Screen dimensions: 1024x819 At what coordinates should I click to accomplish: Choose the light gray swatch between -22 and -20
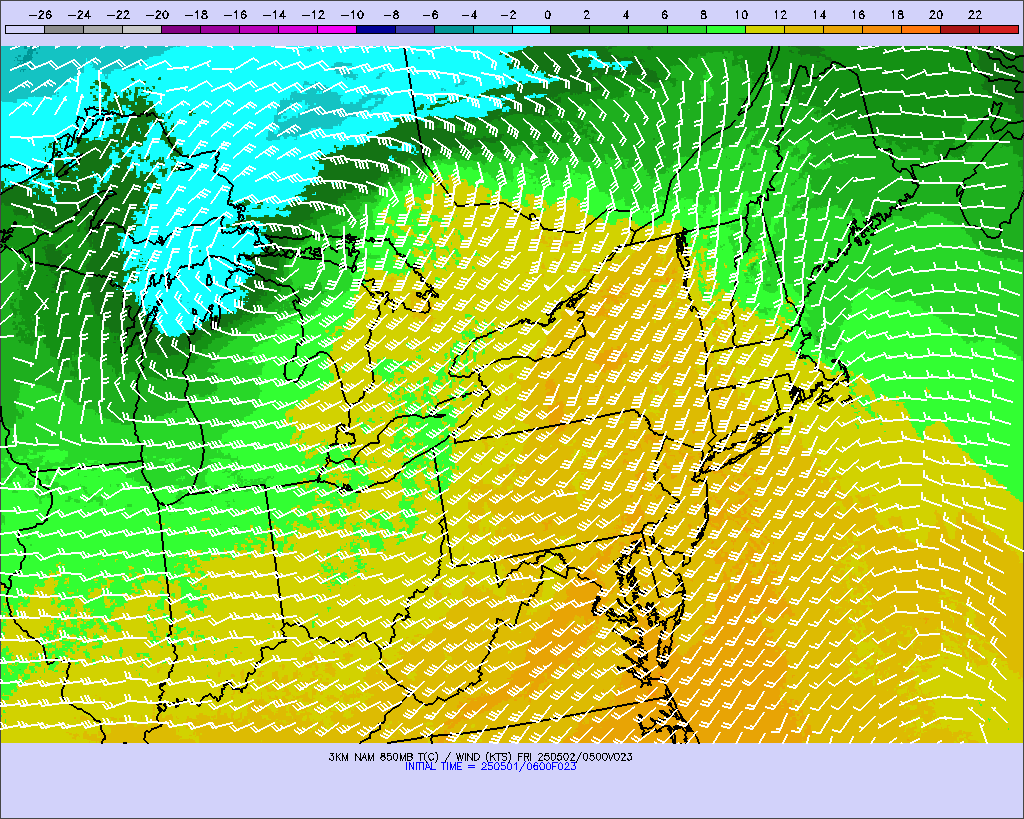point(142,29)
